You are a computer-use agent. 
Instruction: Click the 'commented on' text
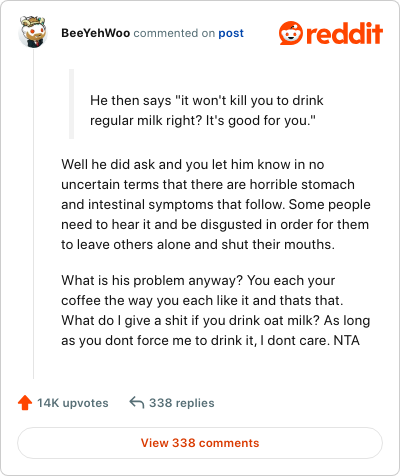174,33
